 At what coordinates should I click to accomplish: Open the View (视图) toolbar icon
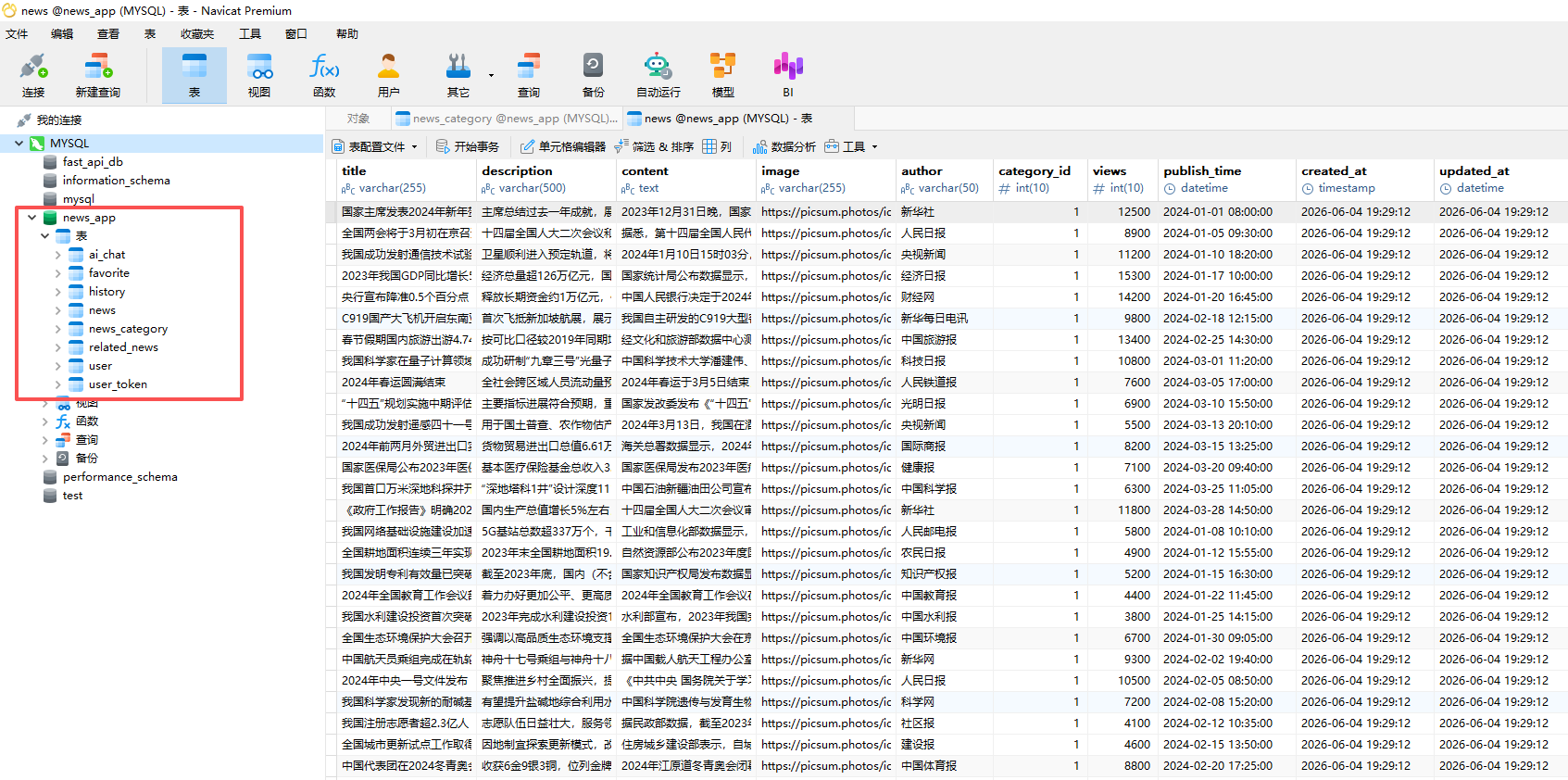tap(259, 75)
